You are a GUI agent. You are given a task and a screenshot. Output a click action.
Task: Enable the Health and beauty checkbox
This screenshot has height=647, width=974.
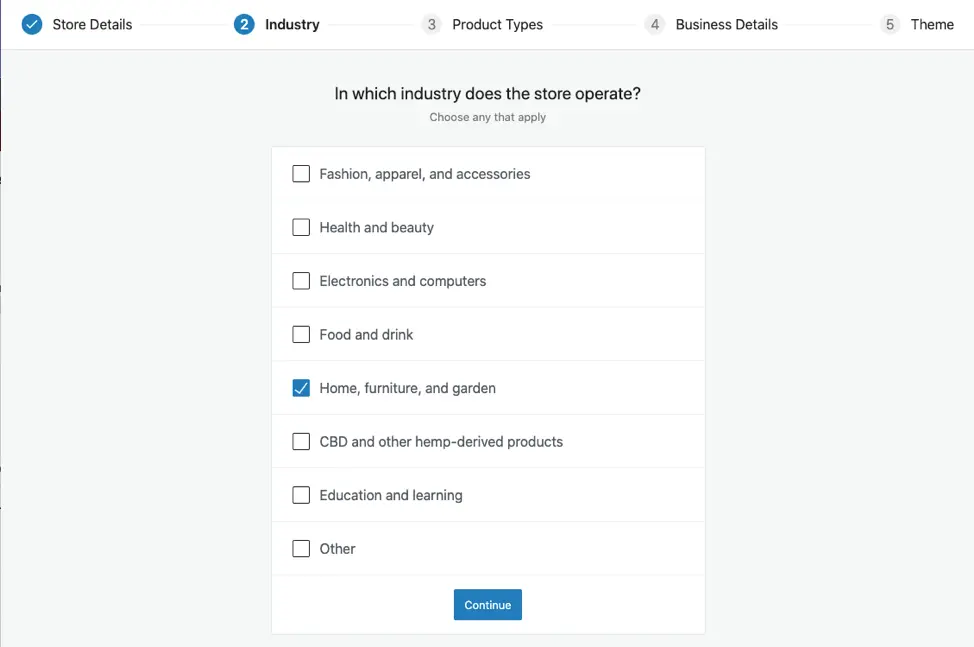tap(301, 227)
